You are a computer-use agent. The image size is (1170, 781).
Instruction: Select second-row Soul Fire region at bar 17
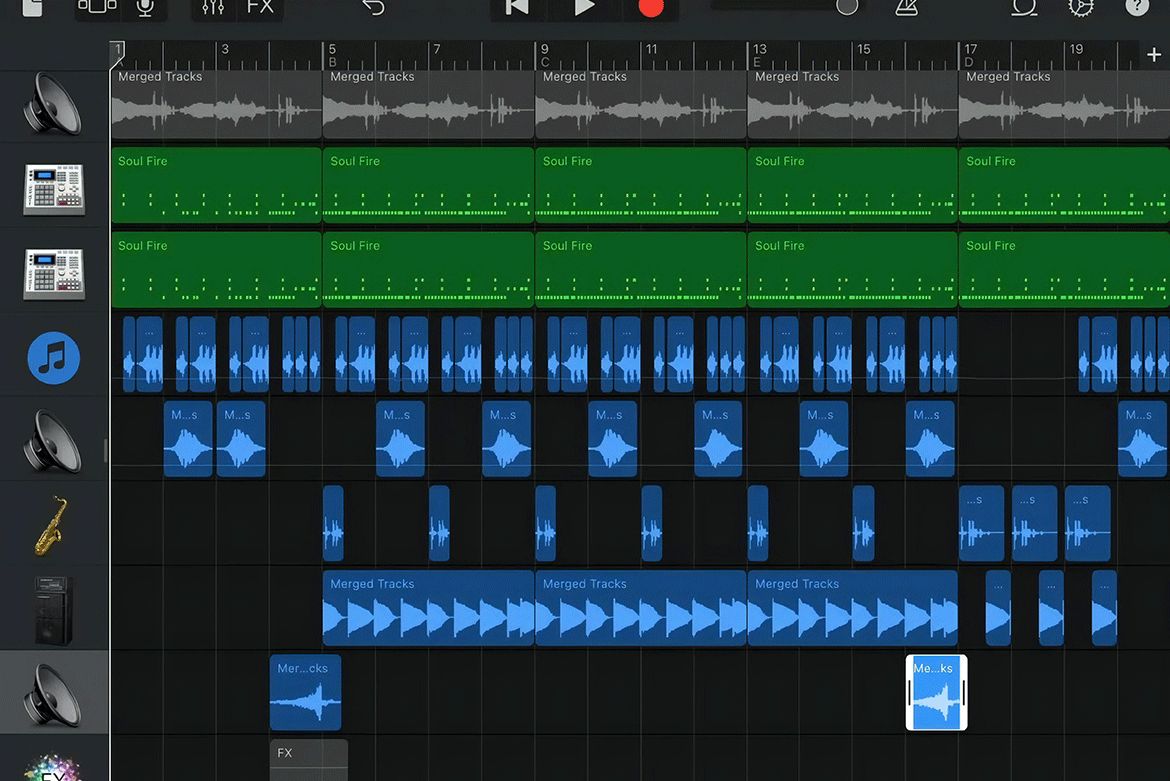click(x=1064, y=269)
